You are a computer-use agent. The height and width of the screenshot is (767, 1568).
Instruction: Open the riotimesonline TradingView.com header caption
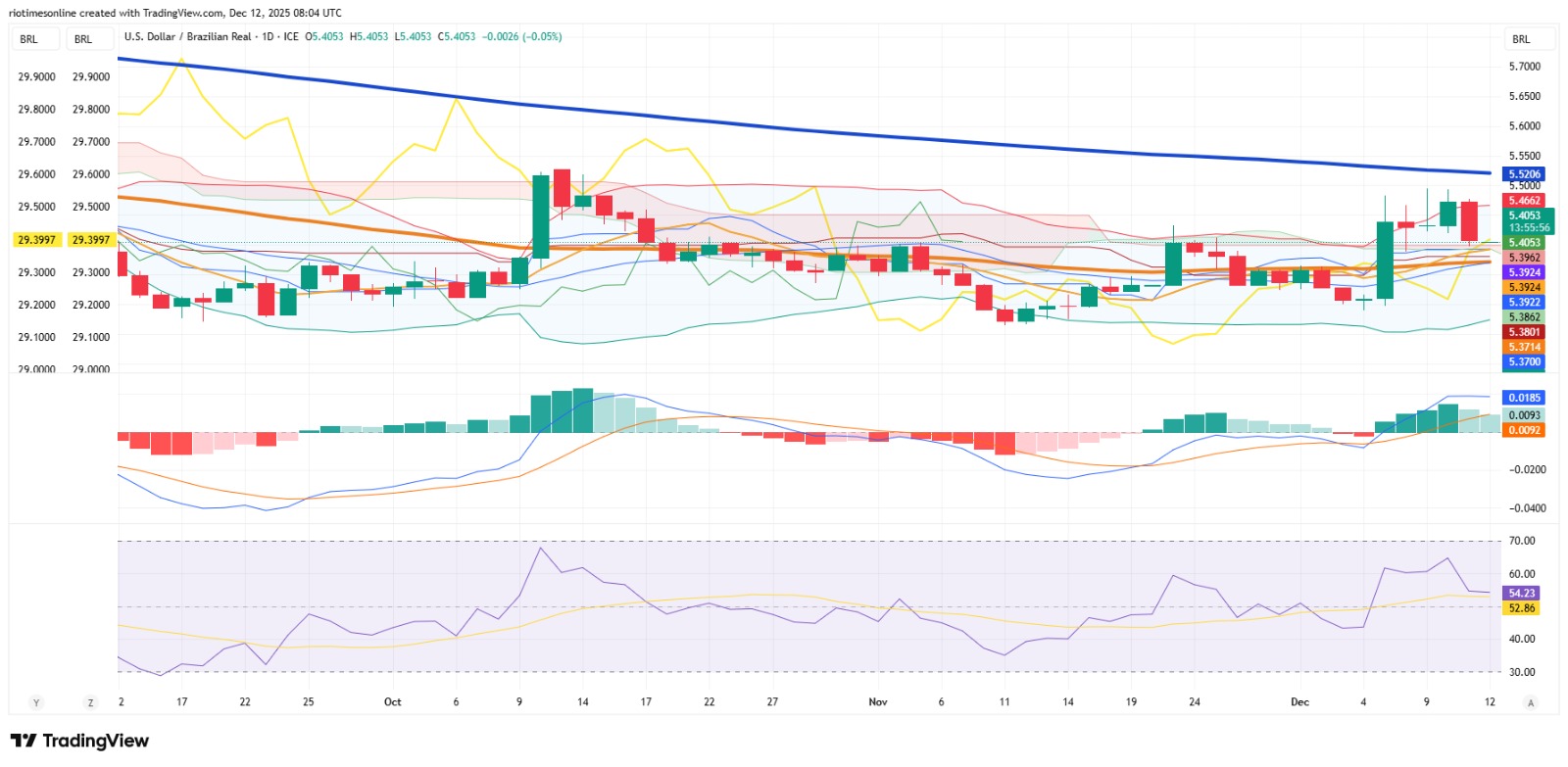pos(175,13)
